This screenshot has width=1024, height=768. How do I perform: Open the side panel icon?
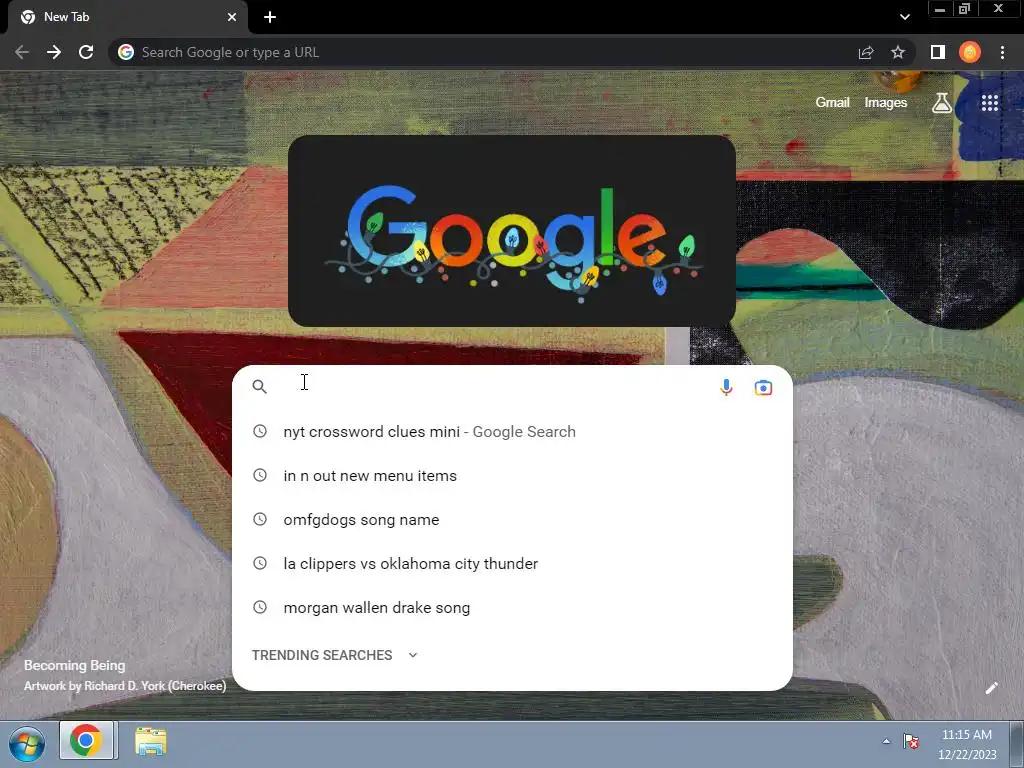click(938, 52)
